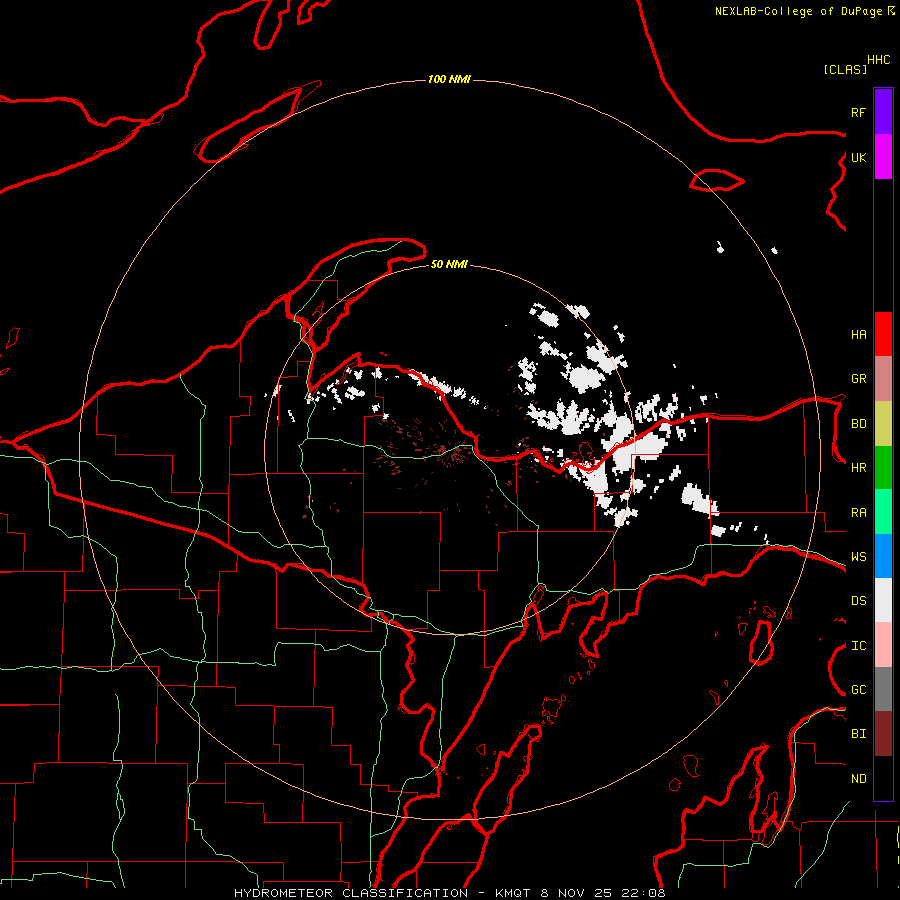Image resolution: width=900 pixels, height=900 pixels.
Task: Select the DS white legend swatch
Action: point(883,600)
